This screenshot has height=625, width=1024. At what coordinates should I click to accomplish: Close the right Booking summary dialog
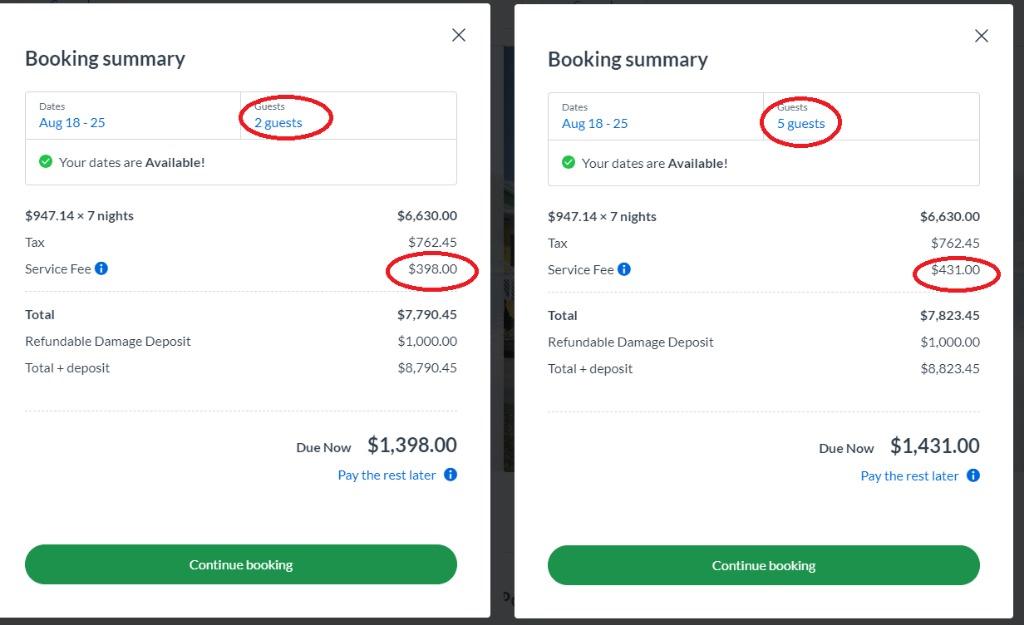point(981,35)
